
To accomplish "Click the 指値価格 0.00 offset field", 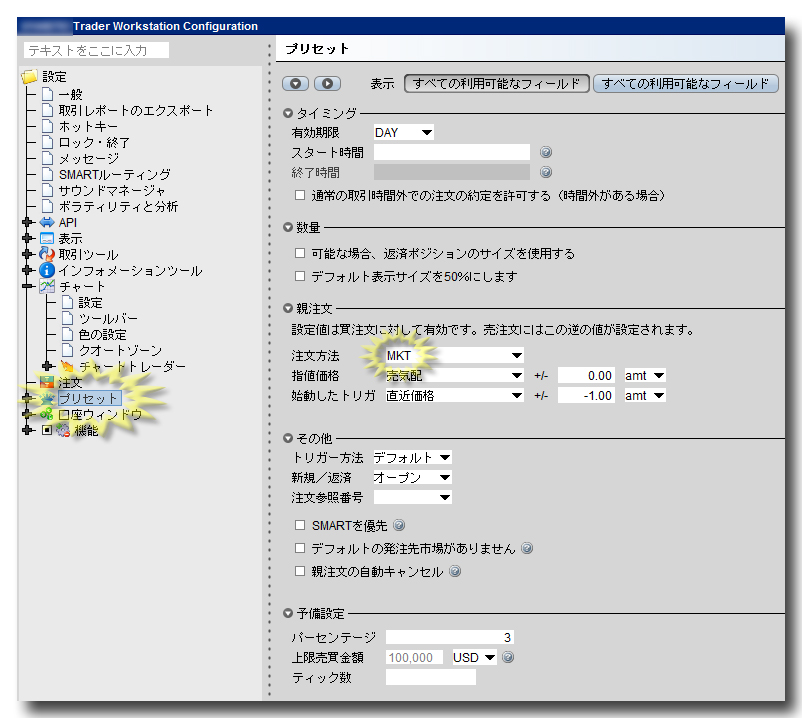I will (x=586, y=375).
